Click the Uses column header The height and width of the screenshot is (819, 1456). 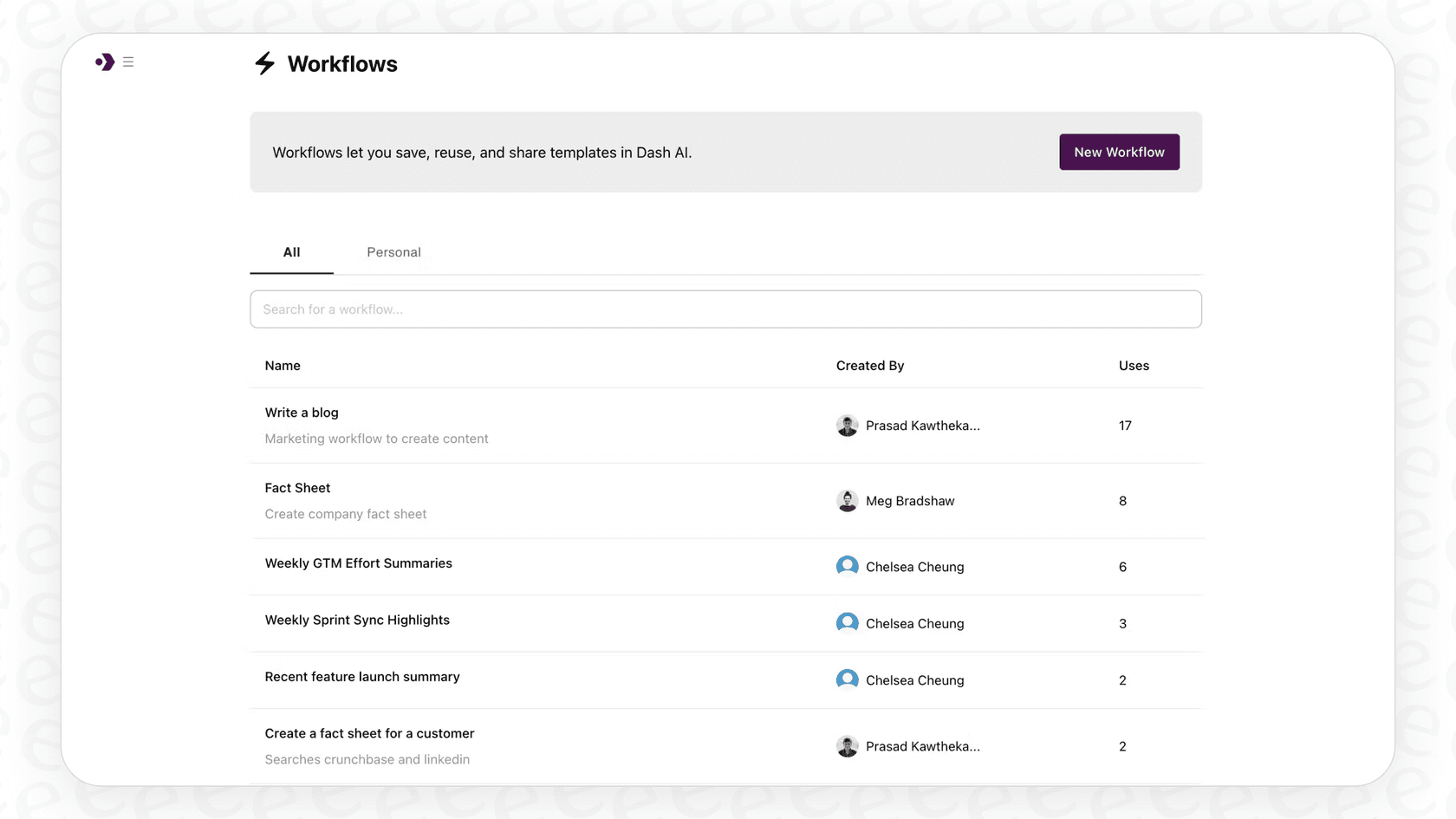coord(1133,365)
